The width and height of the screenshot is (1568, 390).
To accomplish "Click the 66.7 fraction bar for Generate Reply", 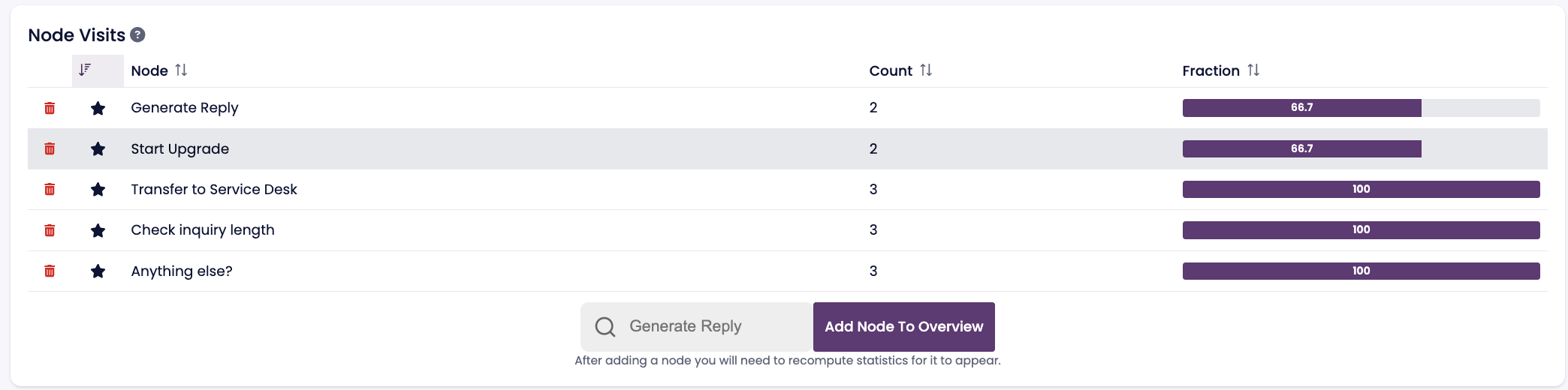I will coord(1301,108).
